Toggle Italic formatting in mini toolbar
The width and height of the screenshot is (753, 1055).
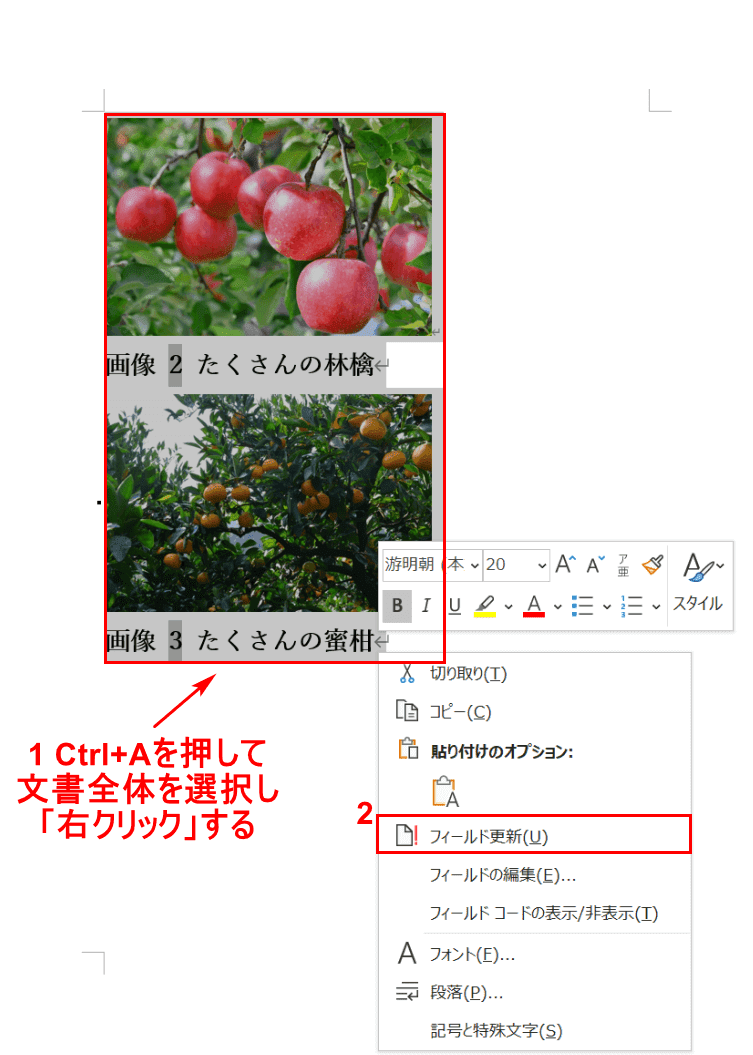426,605
